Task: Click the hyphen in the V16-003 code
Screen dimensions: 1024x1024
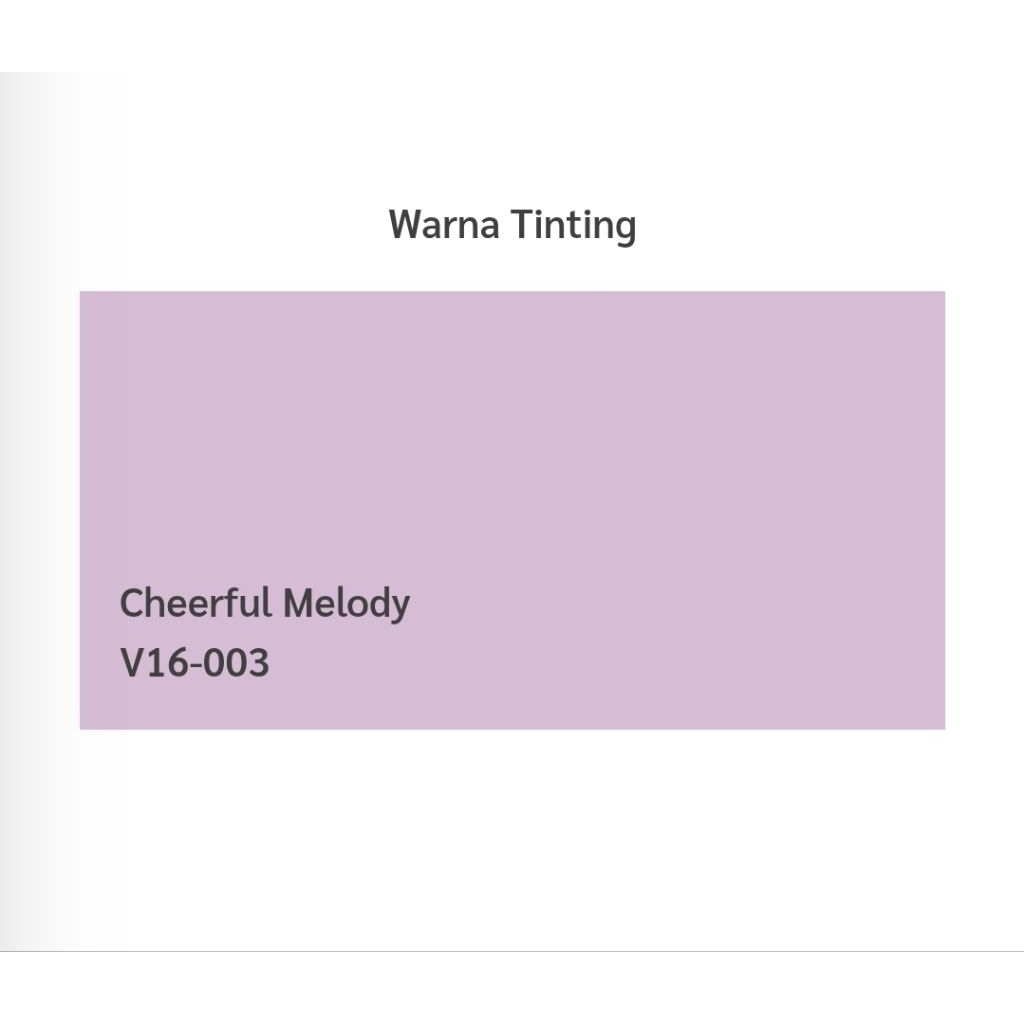Action: (x=195, y=665)
